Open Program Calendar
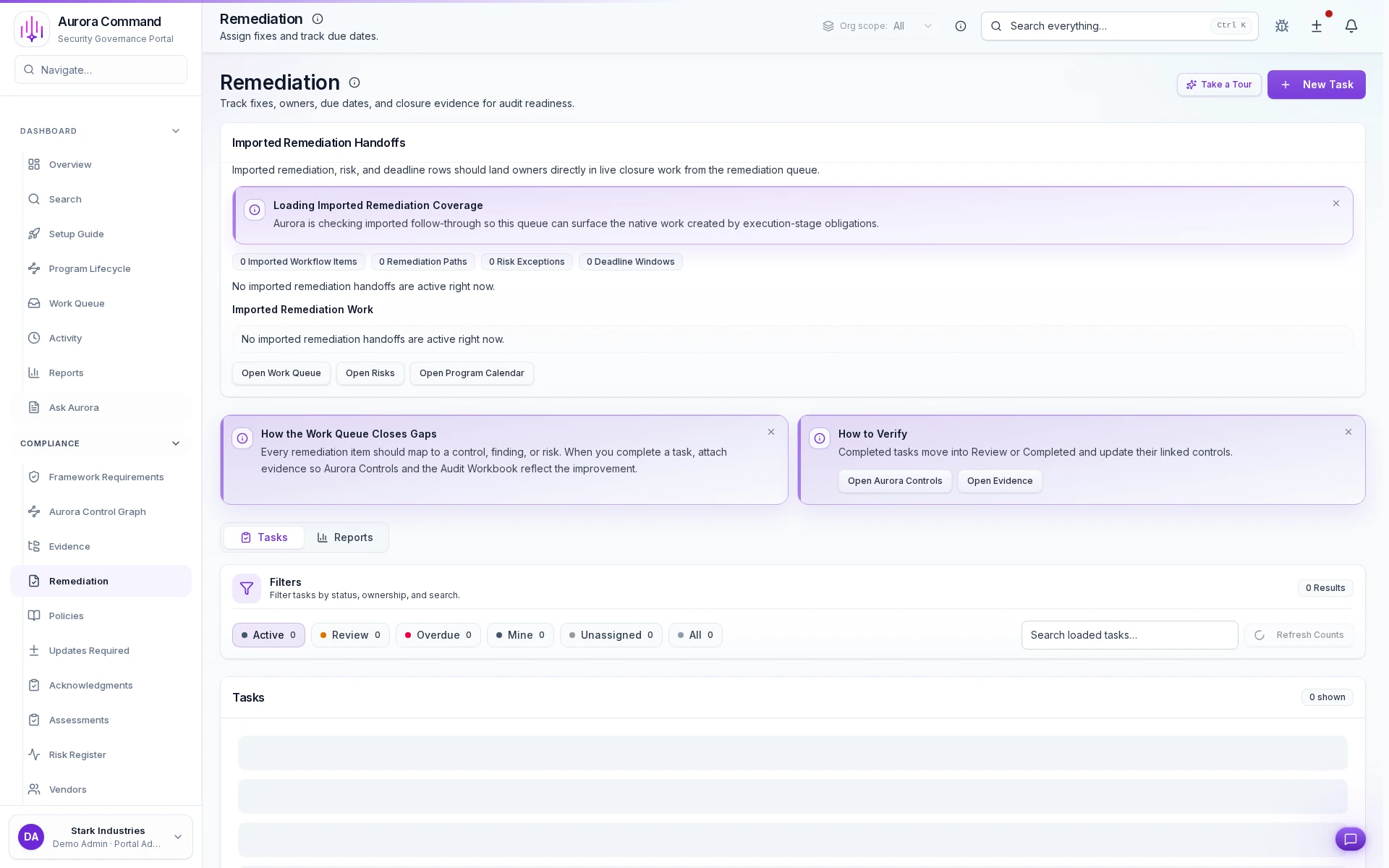 click(x=471, y=373)
